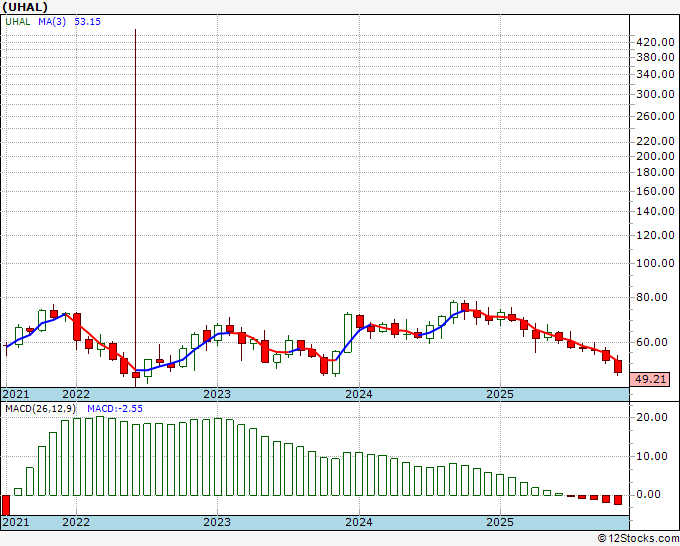
Task: Click the 60.00 price axis label
Action: pos(652,342)
